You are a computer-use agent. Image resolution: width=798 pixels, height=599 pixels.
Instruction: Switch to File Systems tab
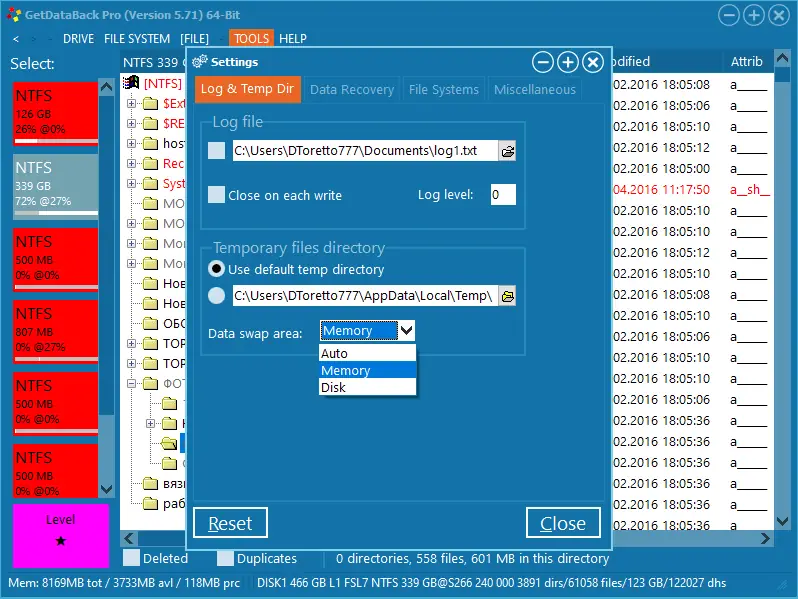444,90
